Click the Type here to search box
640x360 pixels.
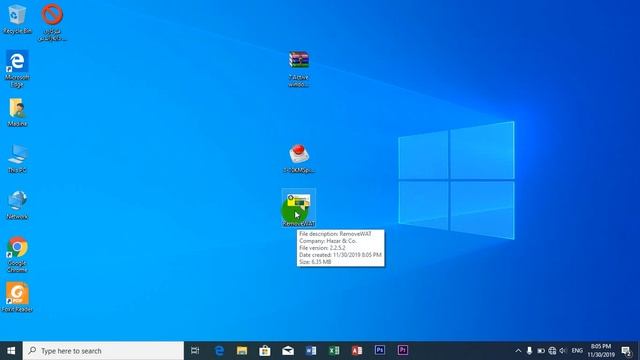click(103, 351)
